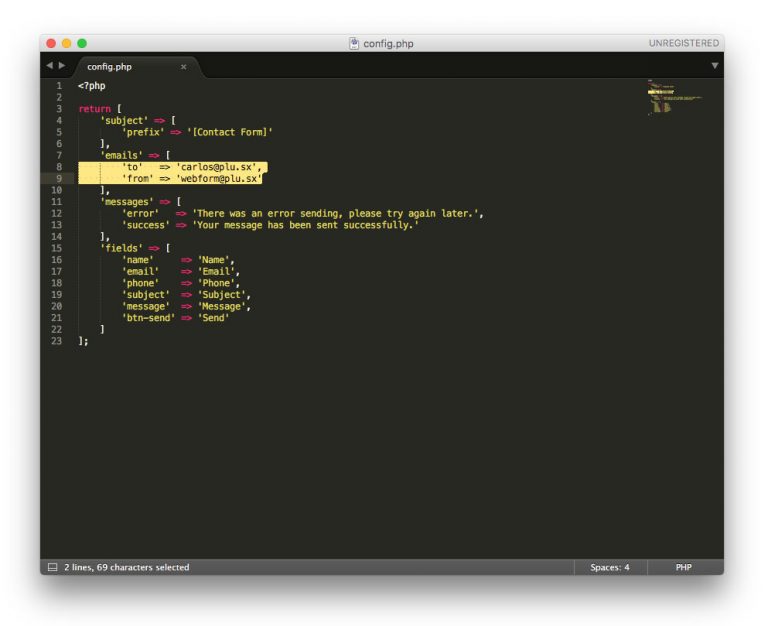Click the selection status text
The height and width of the screenshot is (626, 768).
[126, 567]
